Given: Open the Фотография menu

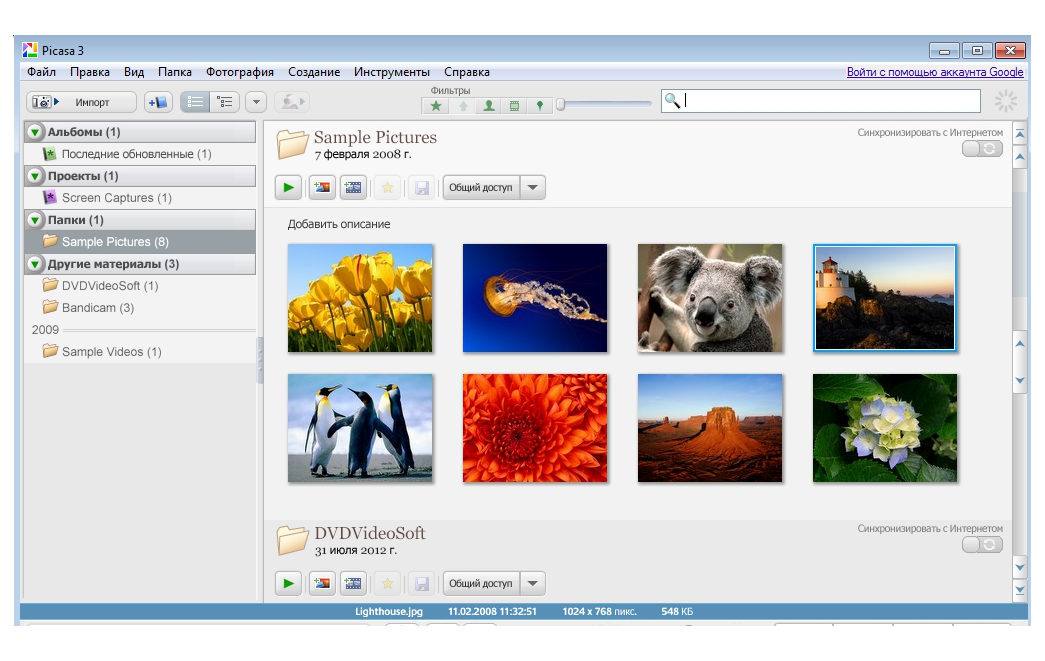Looking at the screenshot, I should (x=240, y=72).
